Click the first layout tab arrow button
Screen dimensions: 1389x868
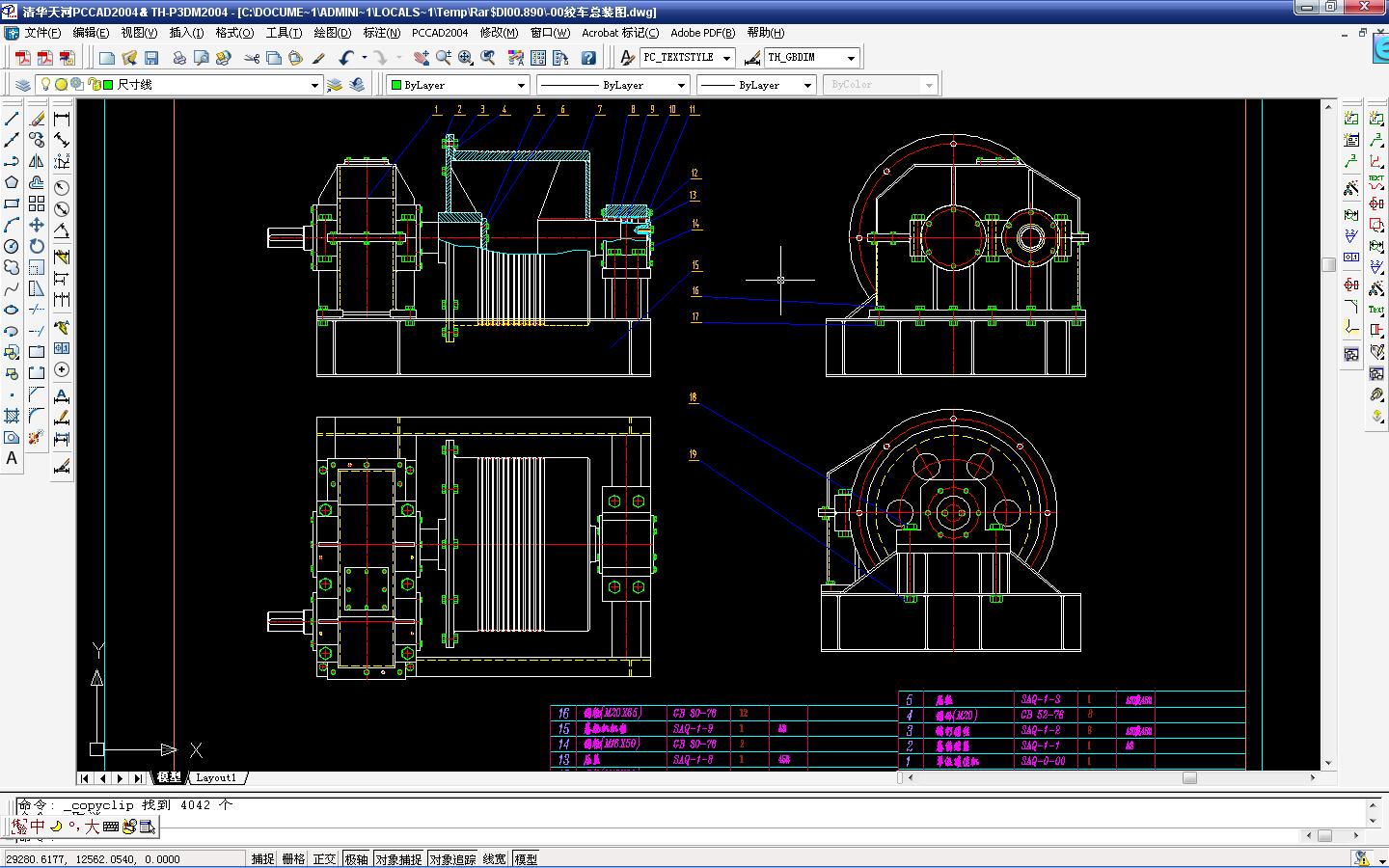click(x=86, y=777)
